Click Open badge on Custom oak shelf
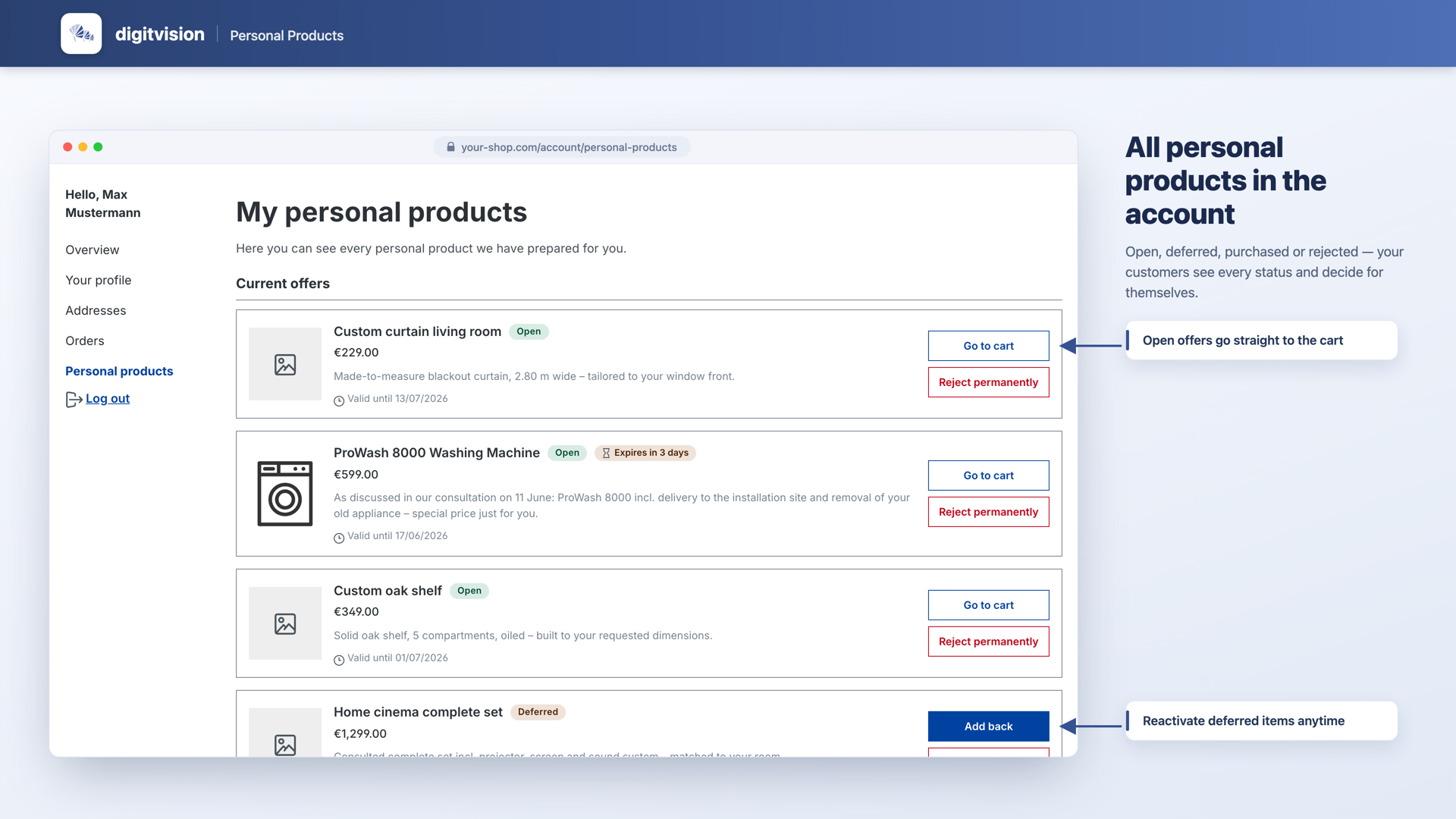This screenshot has width=1456, height=819. click(x=469, y=591)
